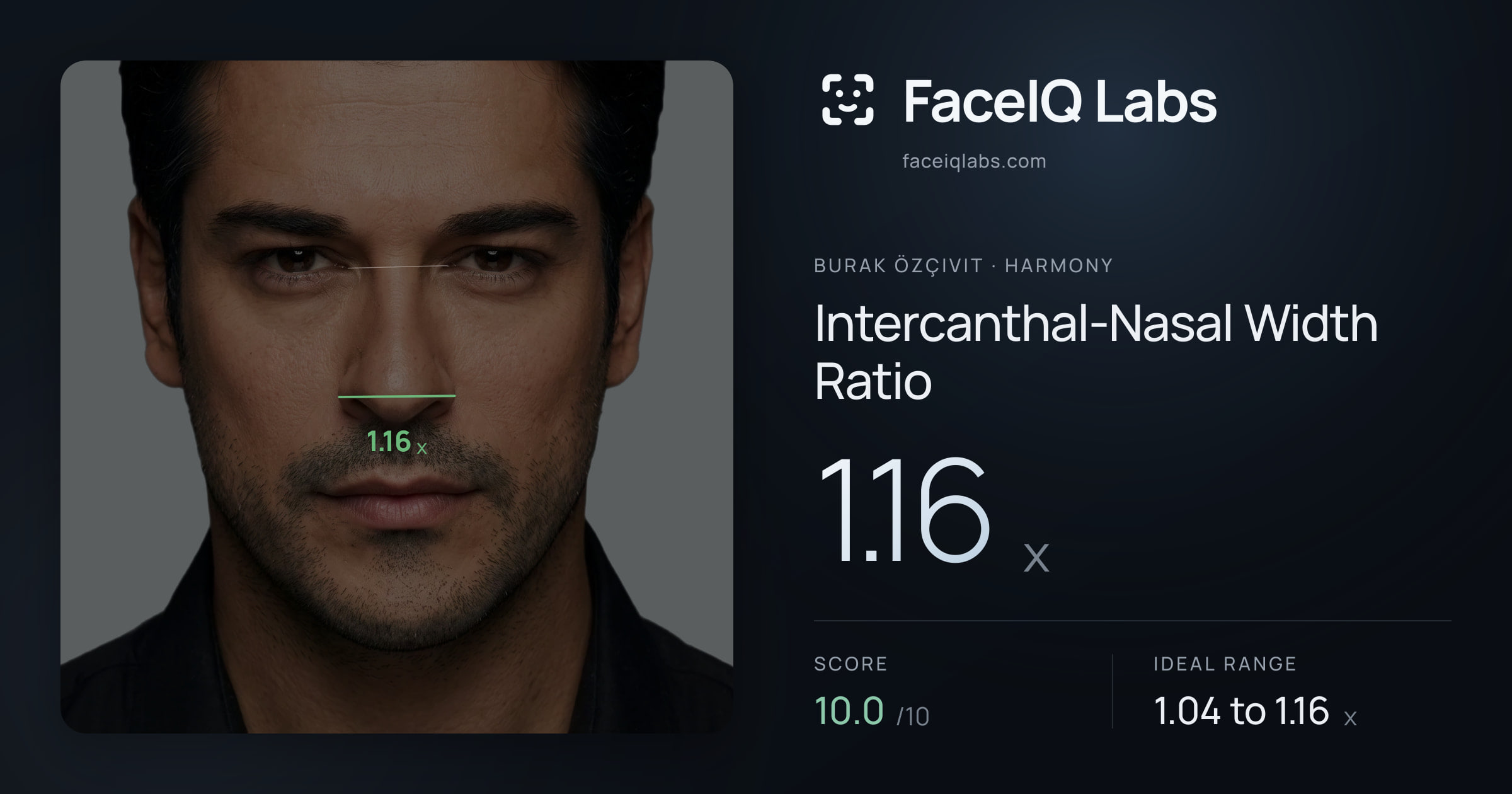Click the BURAK ÖZÇIVIT · HARMONY label
Screen dimensions: 1512x794
tap(963, 265)
